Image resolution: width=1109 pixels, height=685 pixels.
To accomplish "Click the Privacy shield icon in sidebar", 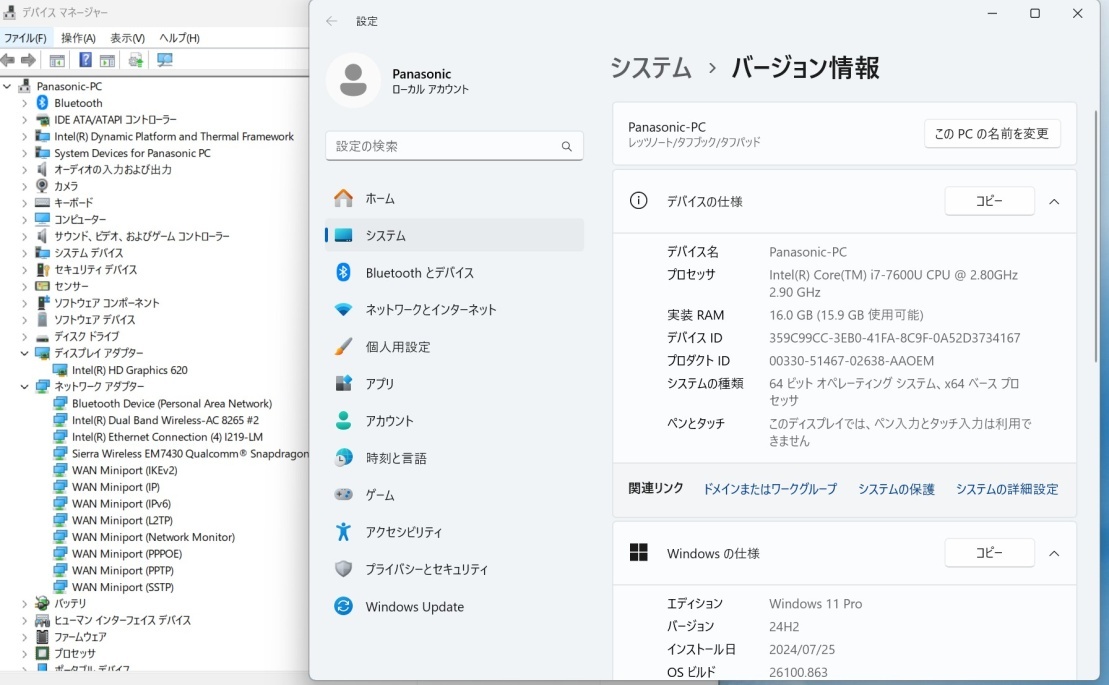I will click(x=344, y=569).
